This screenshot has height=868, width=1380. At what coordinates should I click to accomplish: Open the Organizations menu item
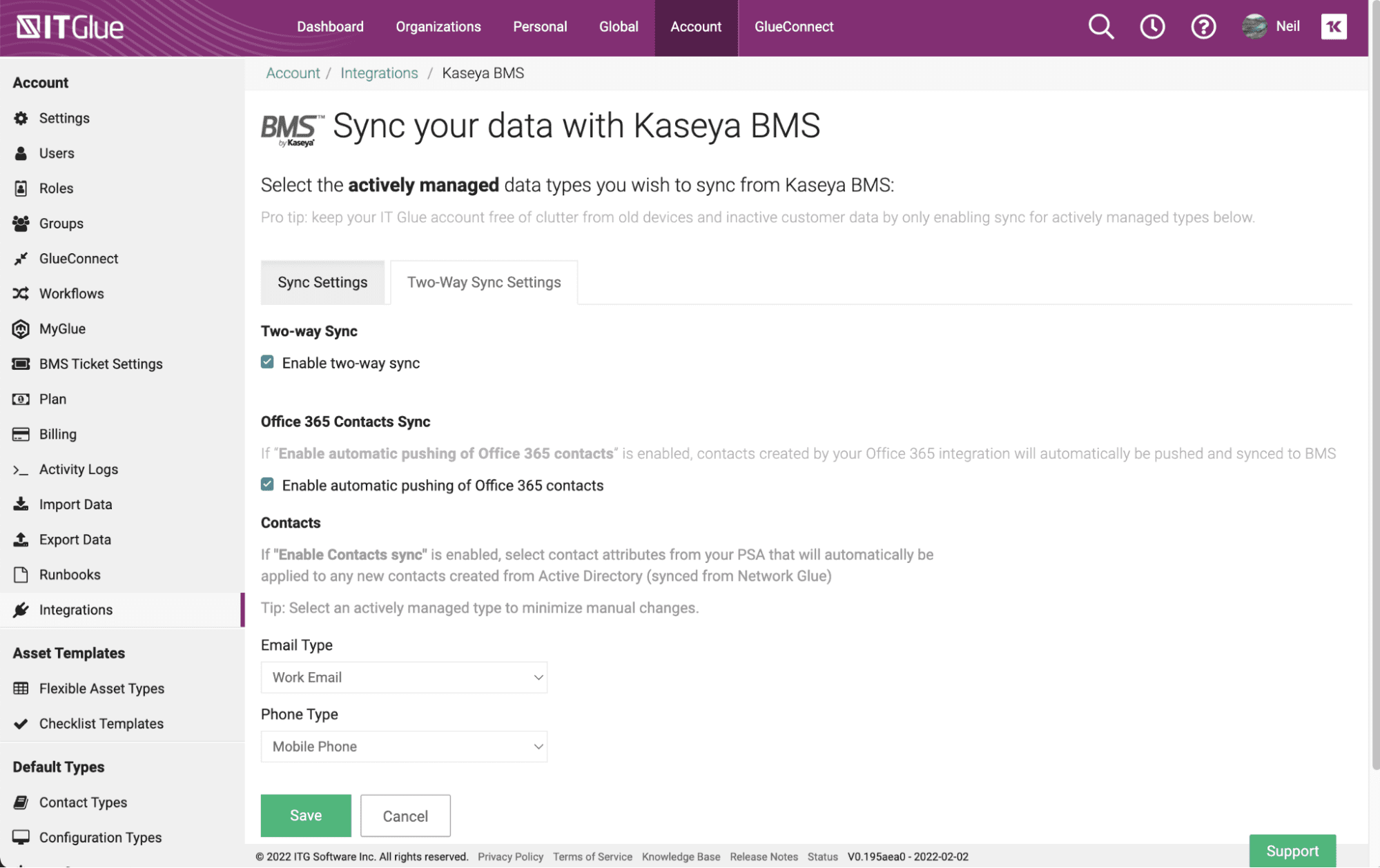(x=438, y=27)
